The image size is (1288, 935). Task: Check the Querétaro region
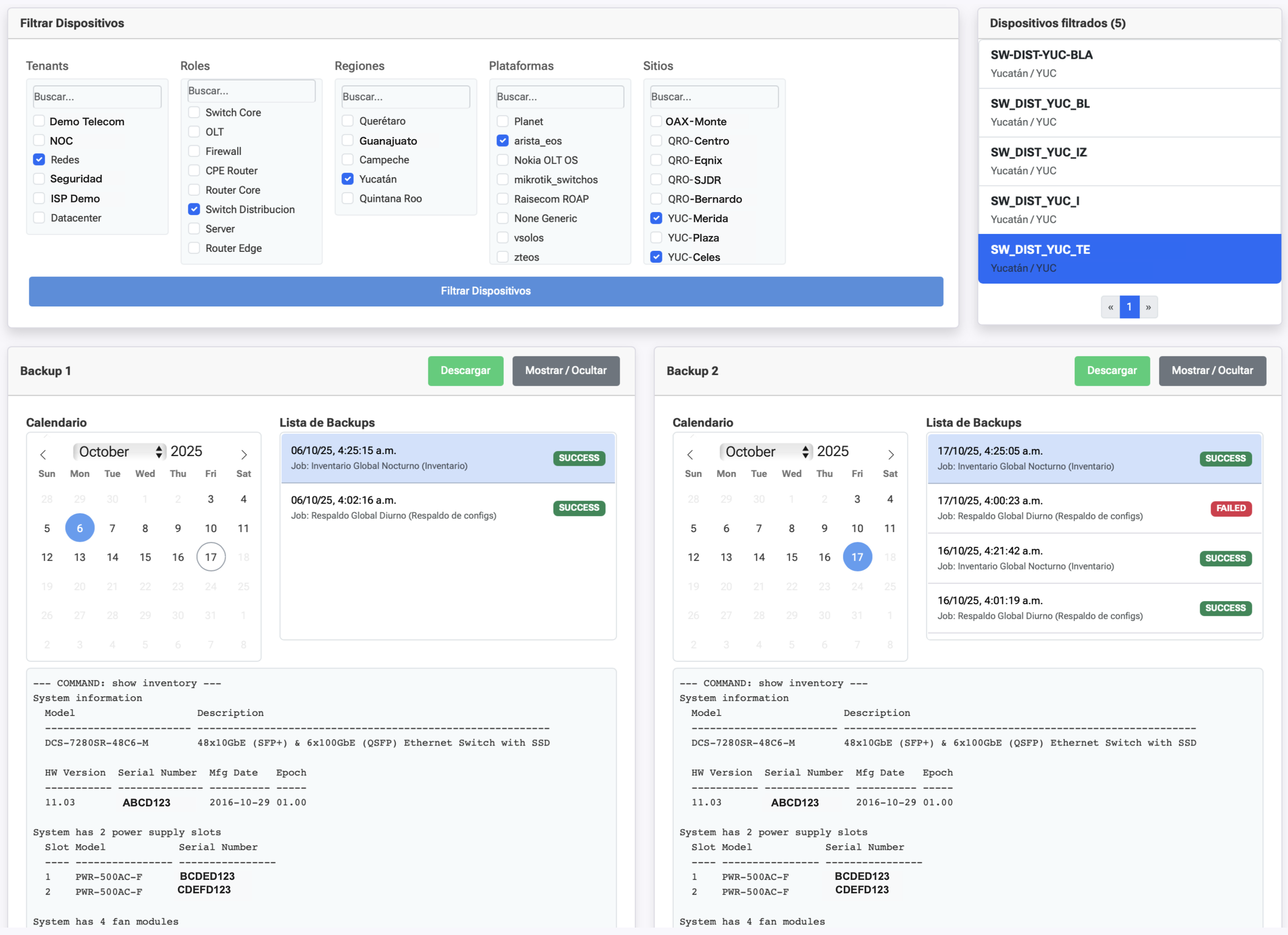(348, 121)
